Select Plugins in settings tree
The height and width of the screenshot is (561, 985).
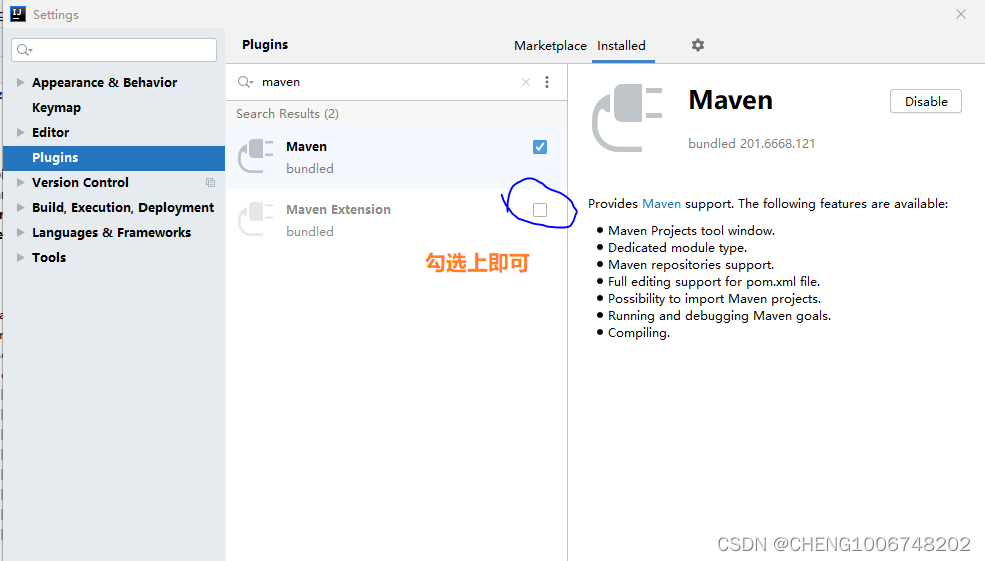click(114, 158)
